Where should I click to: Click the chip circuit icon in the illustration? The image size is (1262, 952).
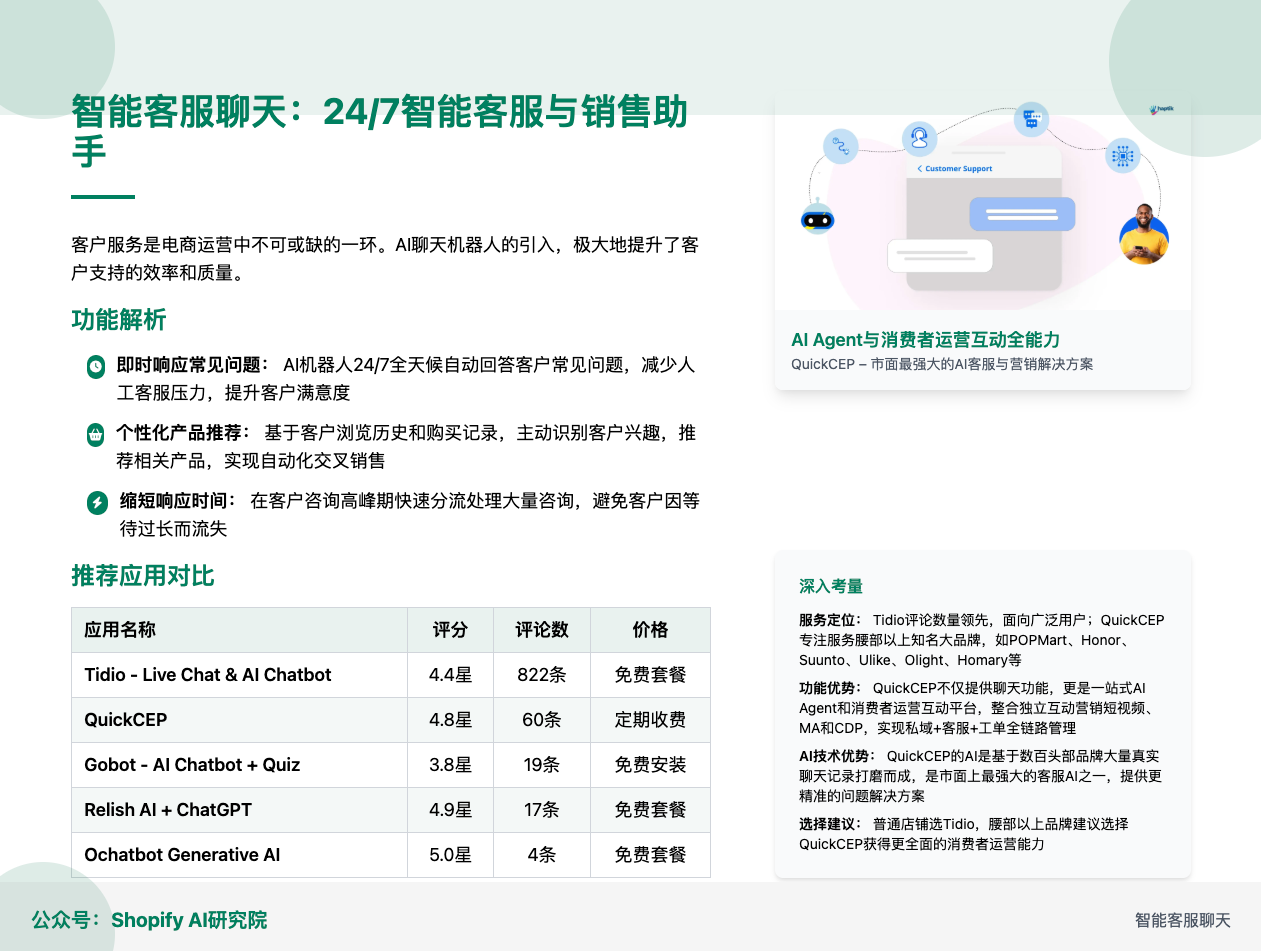1123,156
